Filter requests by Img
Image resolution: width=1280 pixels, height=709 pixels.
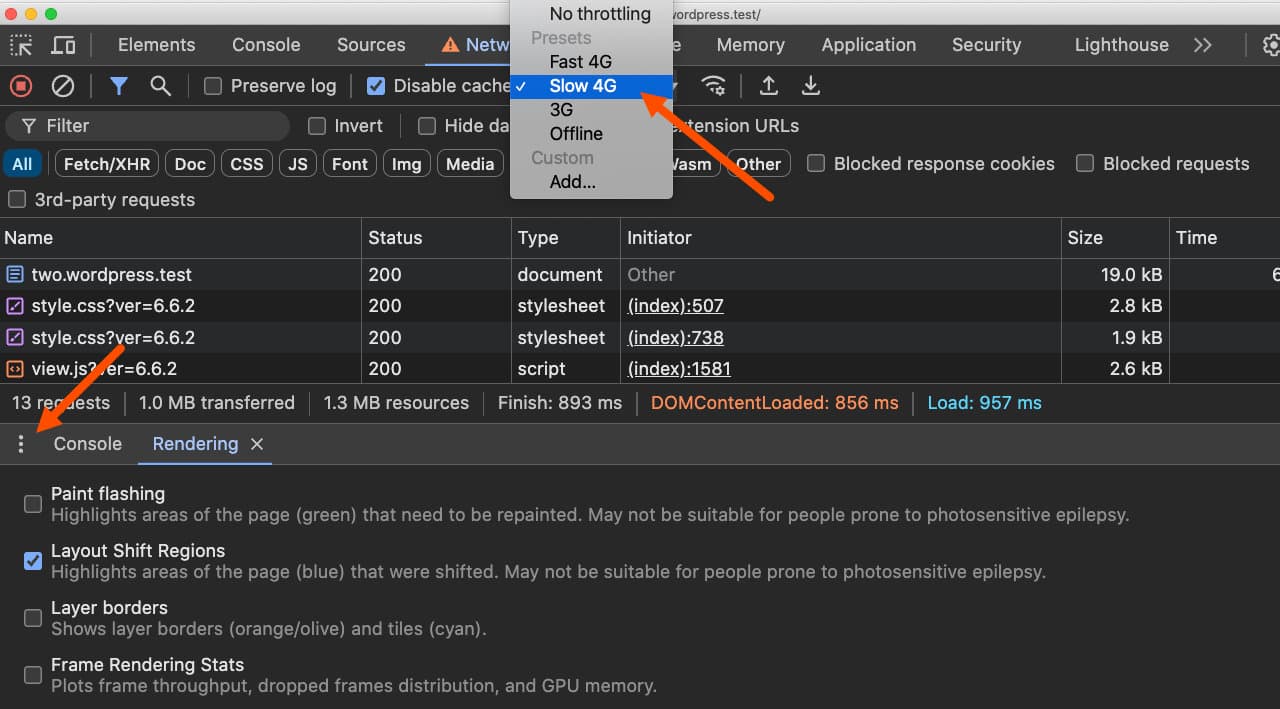click(x=406, y=164)
